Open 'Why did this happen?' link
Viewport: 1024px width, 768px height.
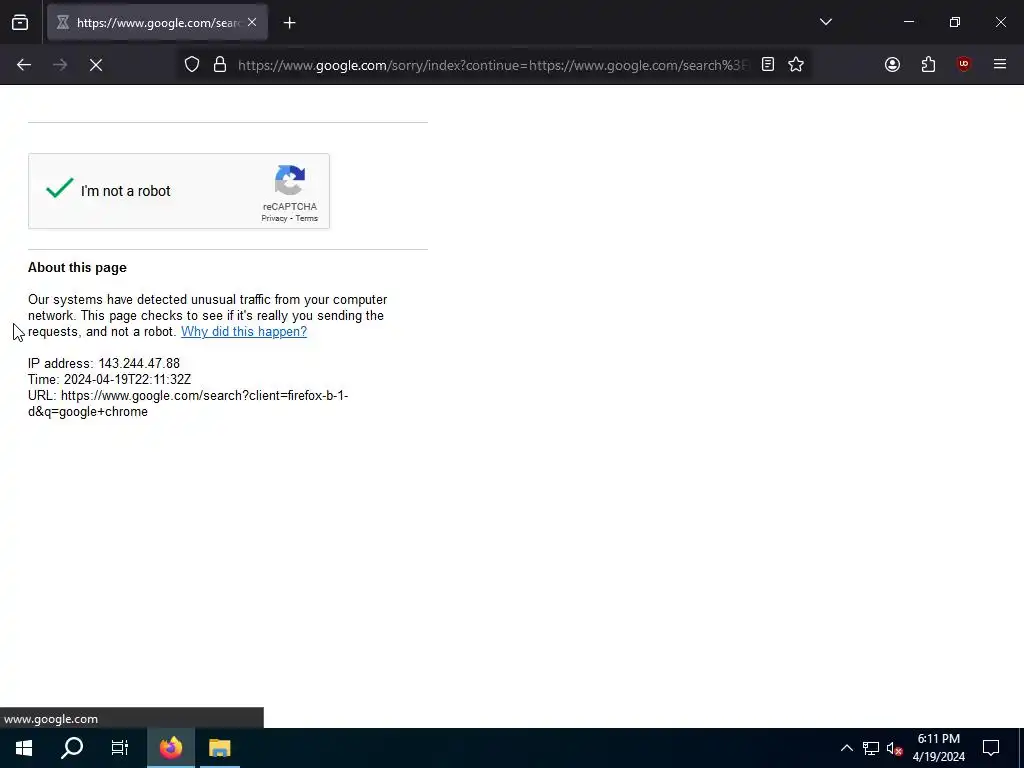click(x=244, y=332)
